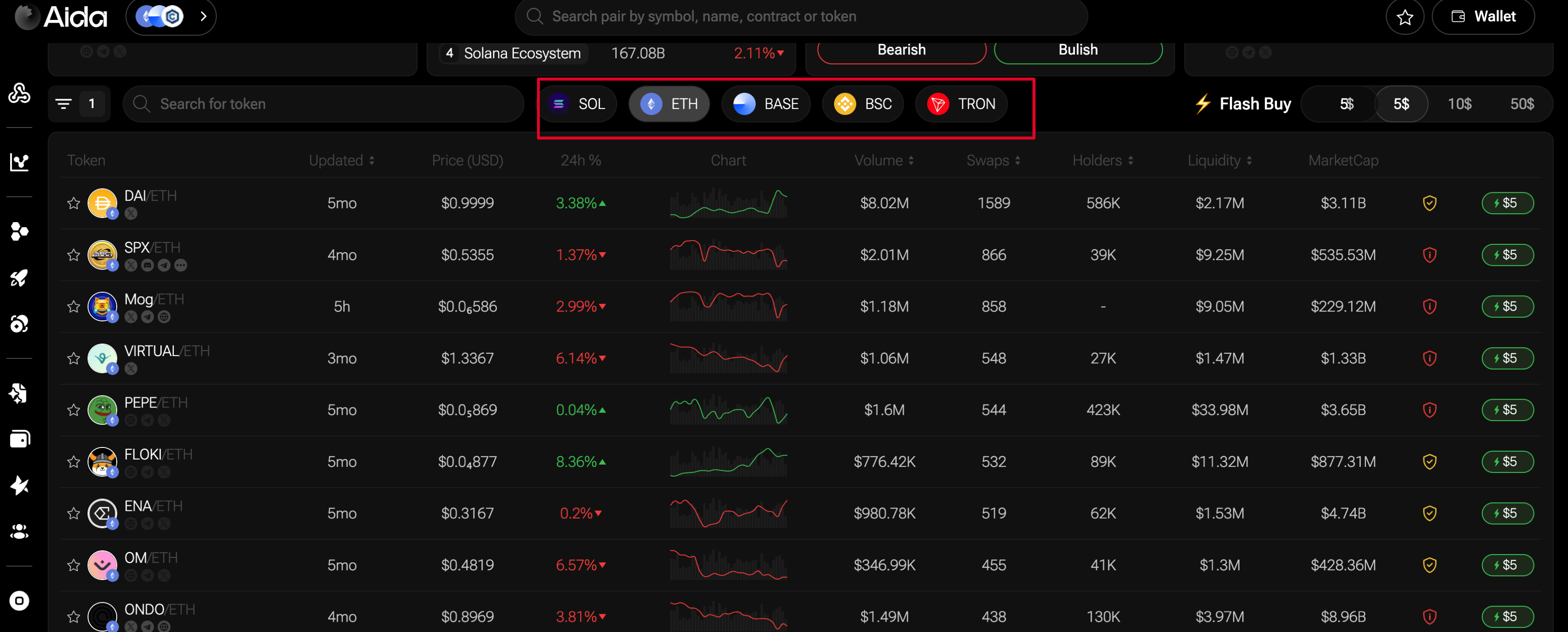Favorite the ENA/ETH pair star
The height and width of the screenshot is (632, 1568).
[x=74, y=513]
